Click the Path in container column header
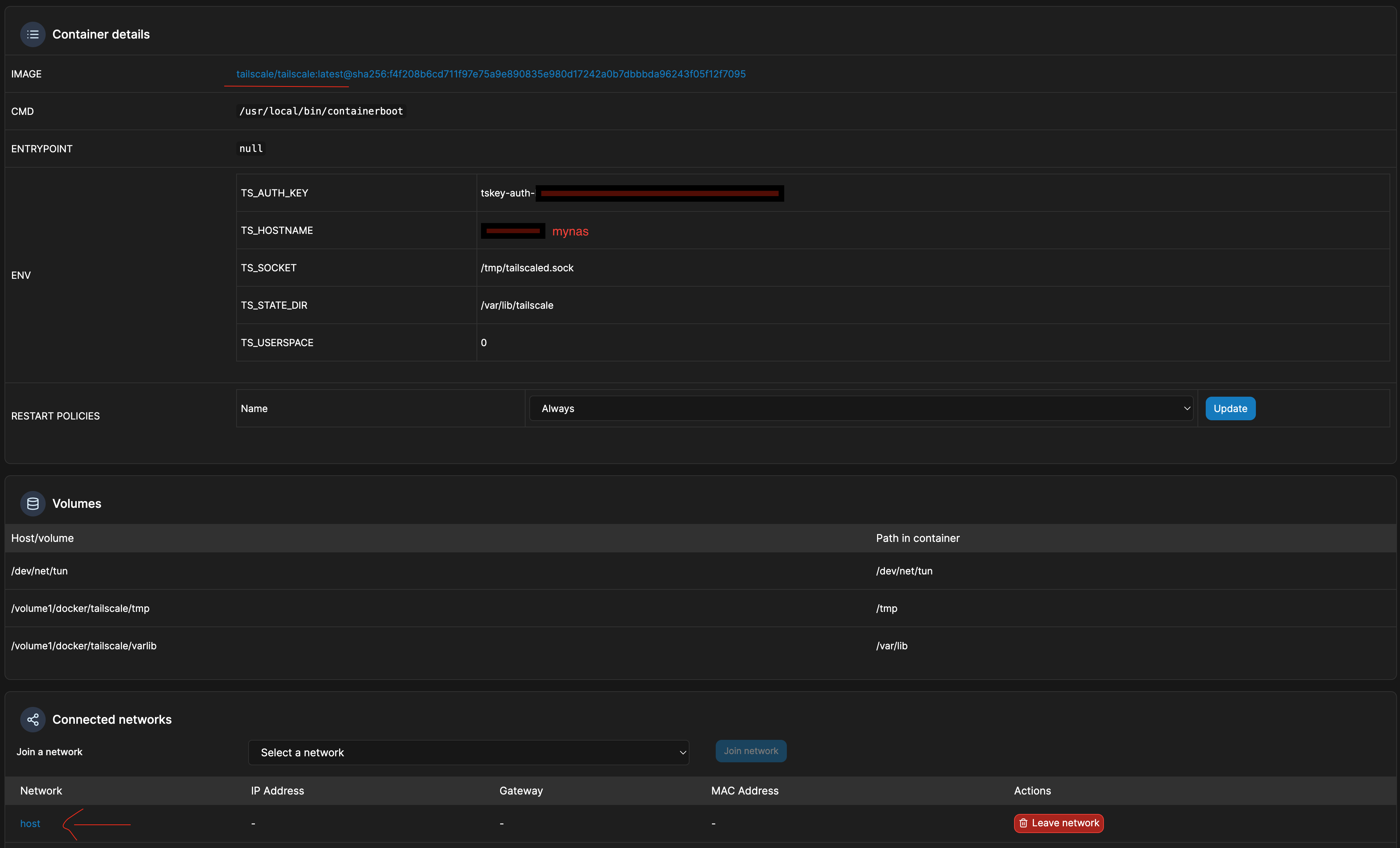The image size is (1400, 848). (917, 538)
